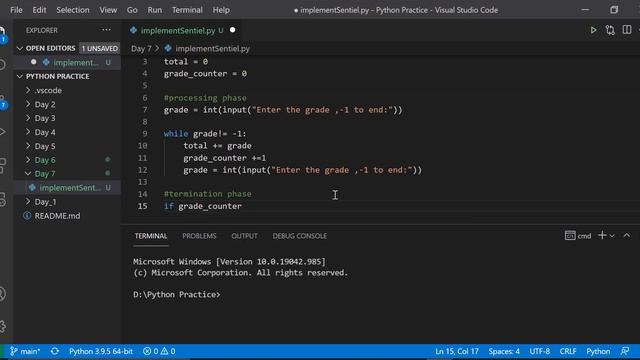Open Explorer more actions ellipsis
Viewport: 640px width, 360px height.
(107, 30)
